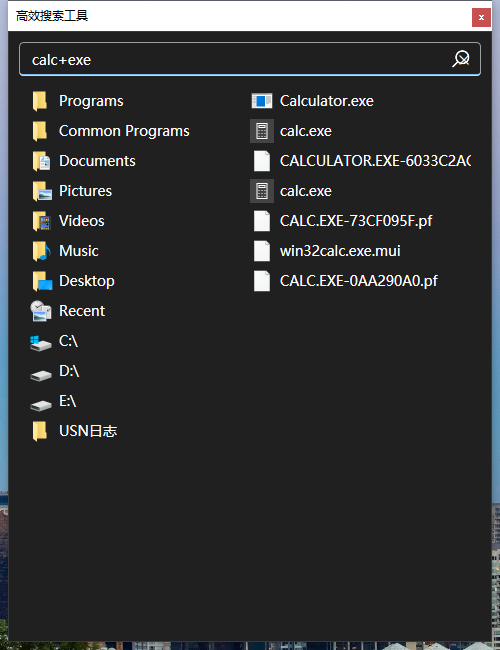Click the Recent items clock icon
This screenshot has width=500, height=650.
(41, 311)
